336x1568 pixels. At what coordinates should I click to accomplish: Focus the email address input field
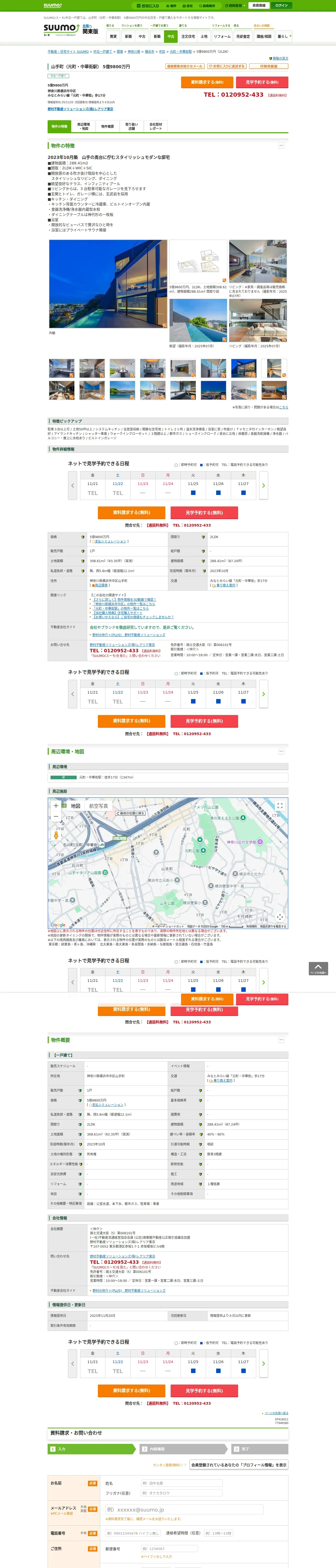coord(184,1509)
